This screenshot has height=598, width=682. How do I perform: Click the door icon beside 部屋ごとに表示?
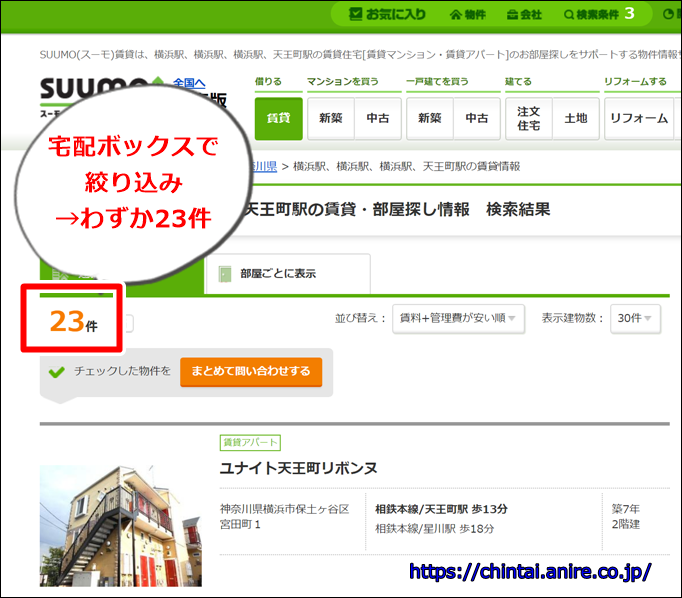tap(225, 274)
